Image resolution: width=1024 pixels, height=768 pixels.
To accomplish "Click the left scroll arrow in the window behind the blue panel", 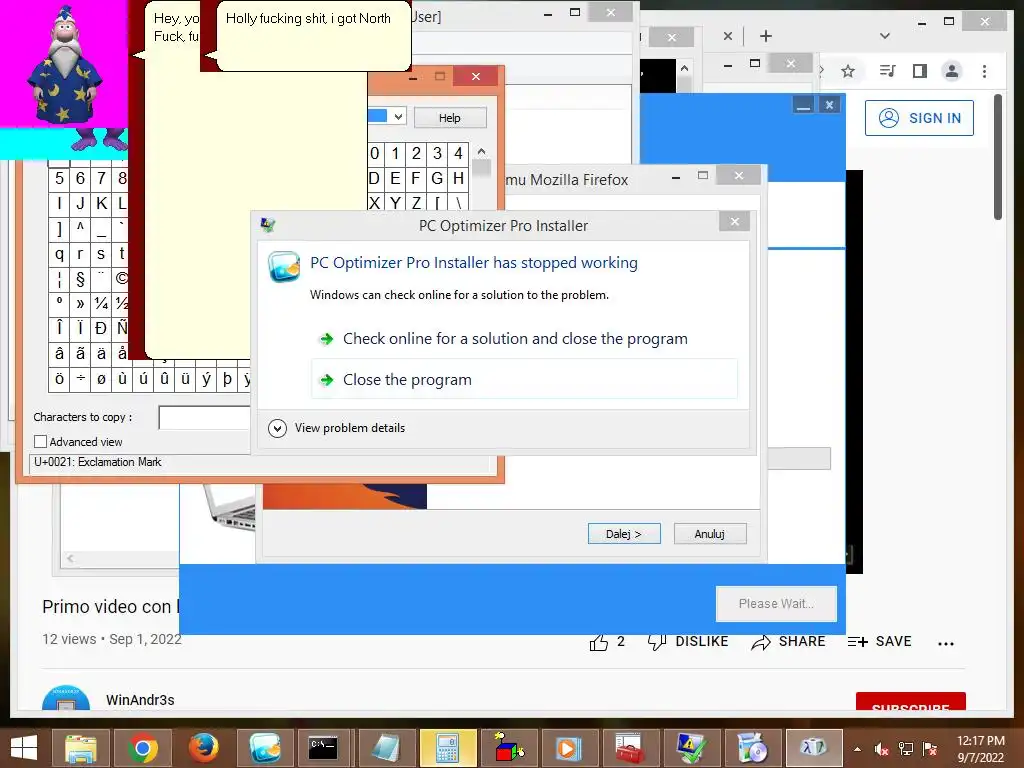I will [x=70, y=558].
